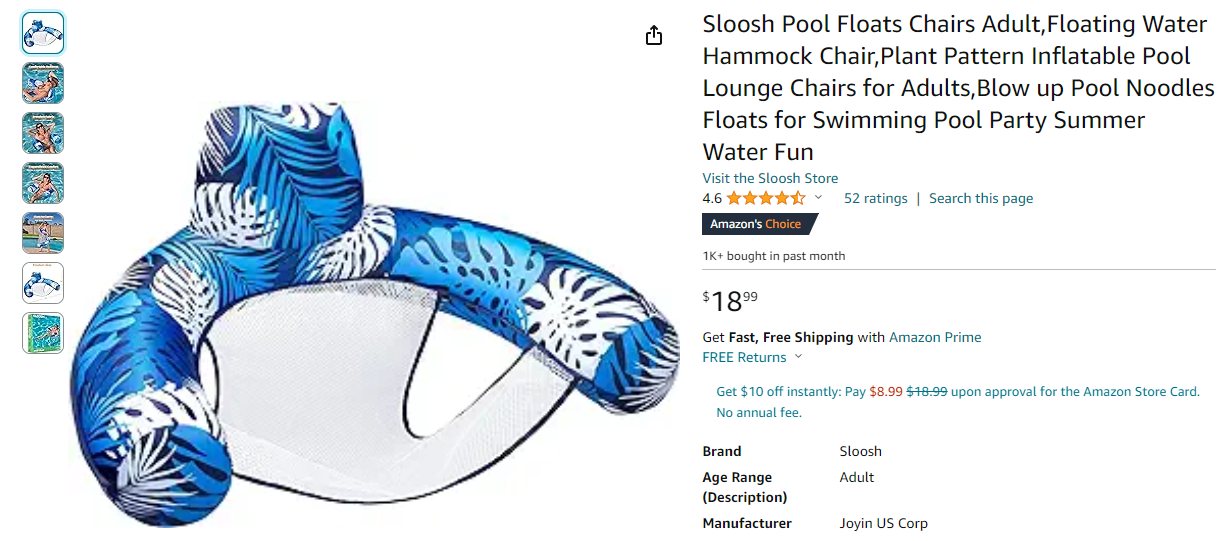Click the Search this page link
Screen dimensions: 1225x541
[980, 198]
